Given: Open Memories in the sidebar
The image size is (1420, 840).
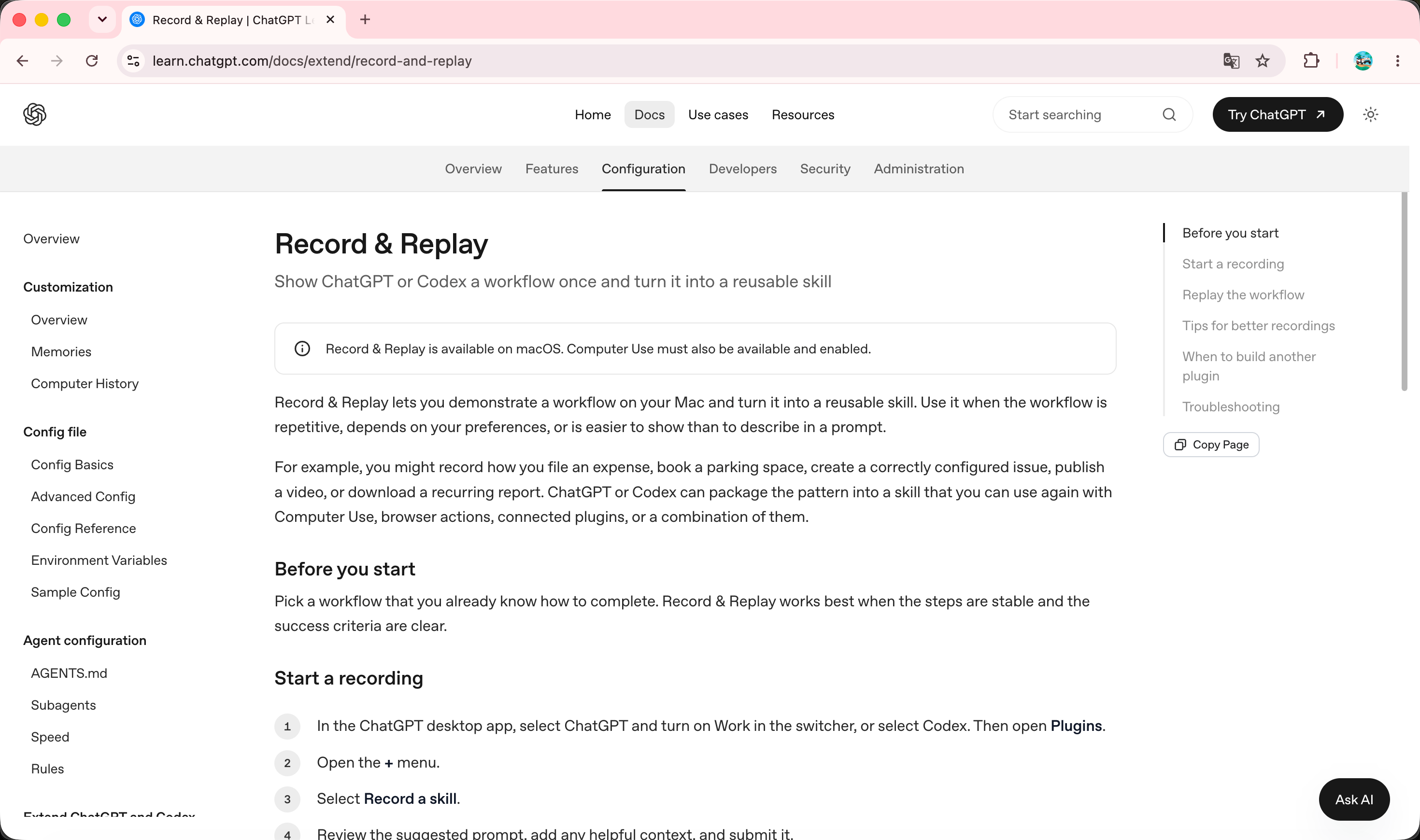Looking at the screenshot, I should pyautogui.click(x=61, y=351).
